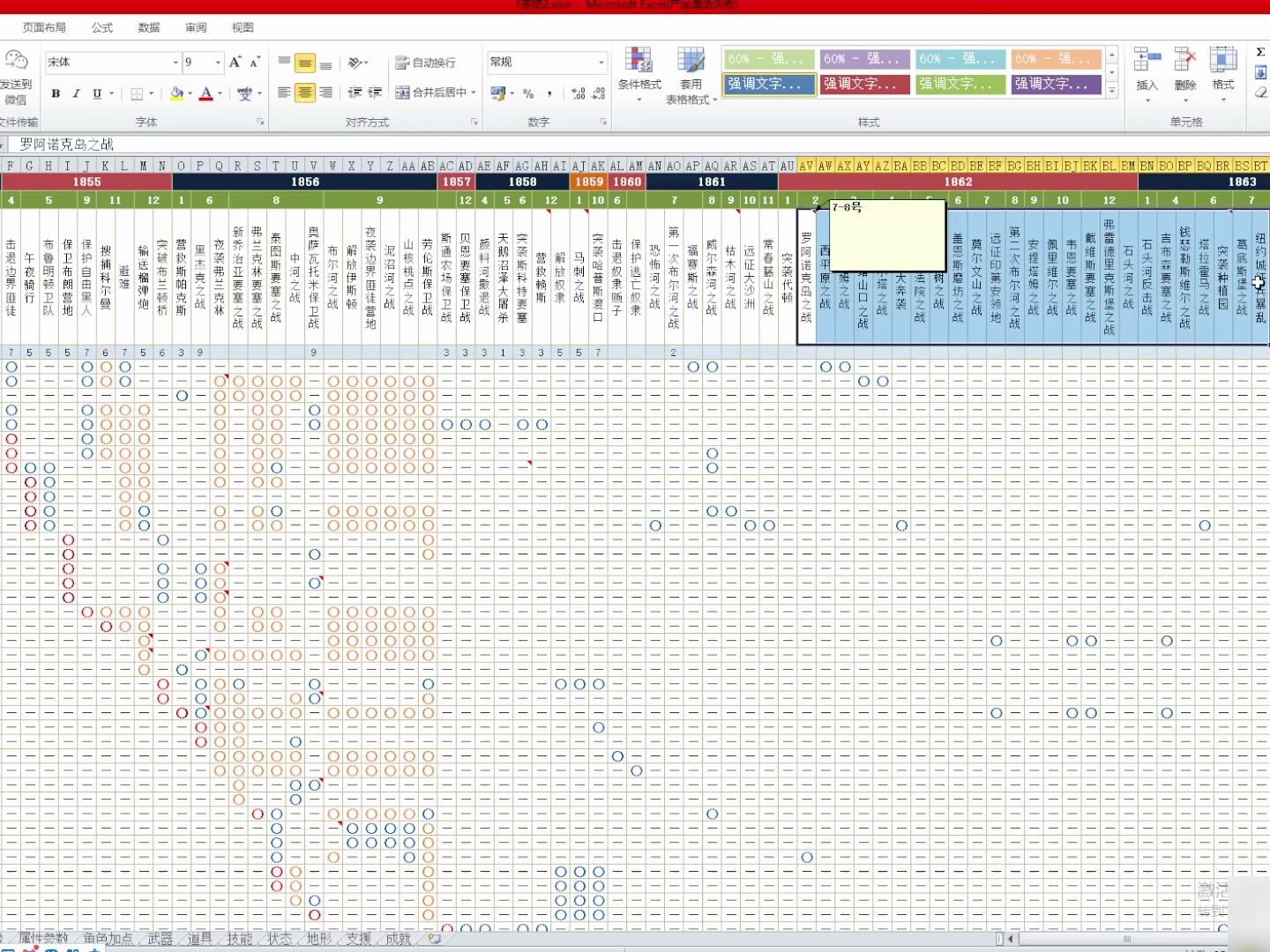Apply the orange 60% cell style
The image size is (1270, 952).
1056,59
